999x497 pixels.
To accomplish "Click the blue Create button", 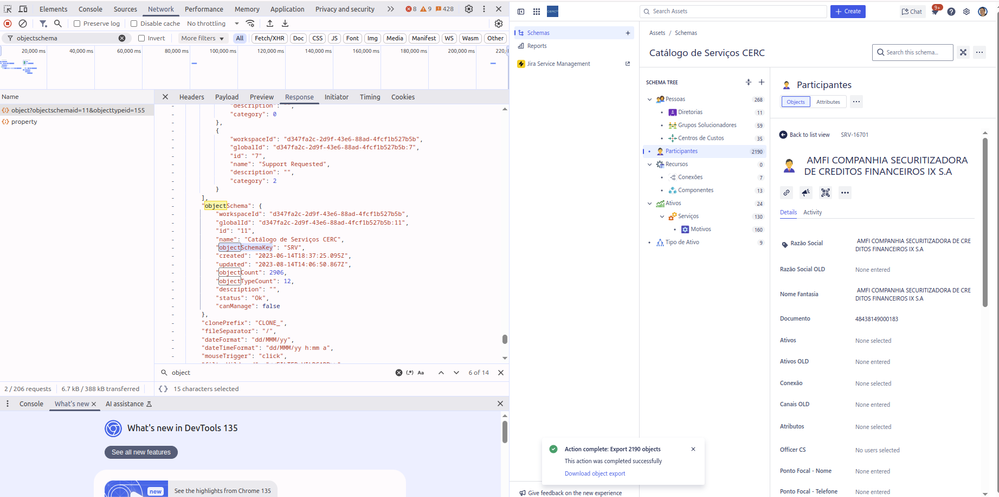I will pyautogui.click(x=848, y=12).
